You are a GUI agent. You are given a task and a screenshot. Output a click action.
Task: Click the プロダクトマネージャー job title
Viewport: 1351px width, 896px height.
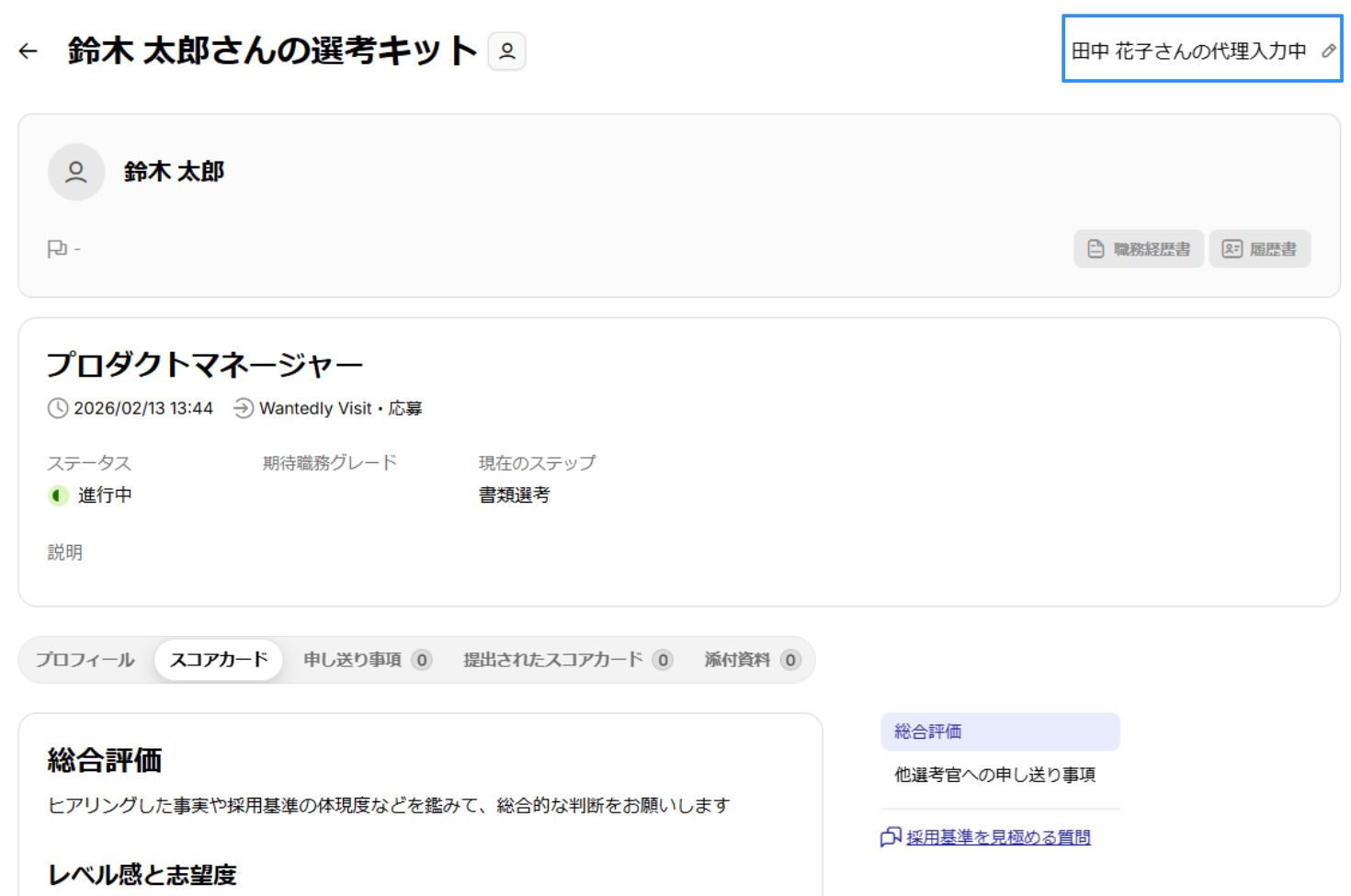point(205,365)
